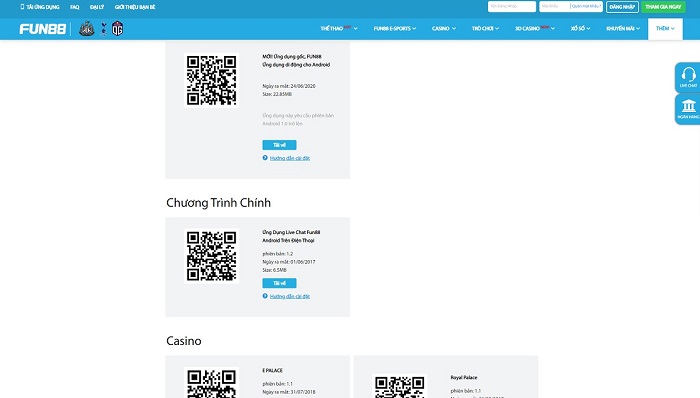This screenshot has width=700, height=398.
Task: Click the Quên mật khẩu link
Action: point(586,6)
